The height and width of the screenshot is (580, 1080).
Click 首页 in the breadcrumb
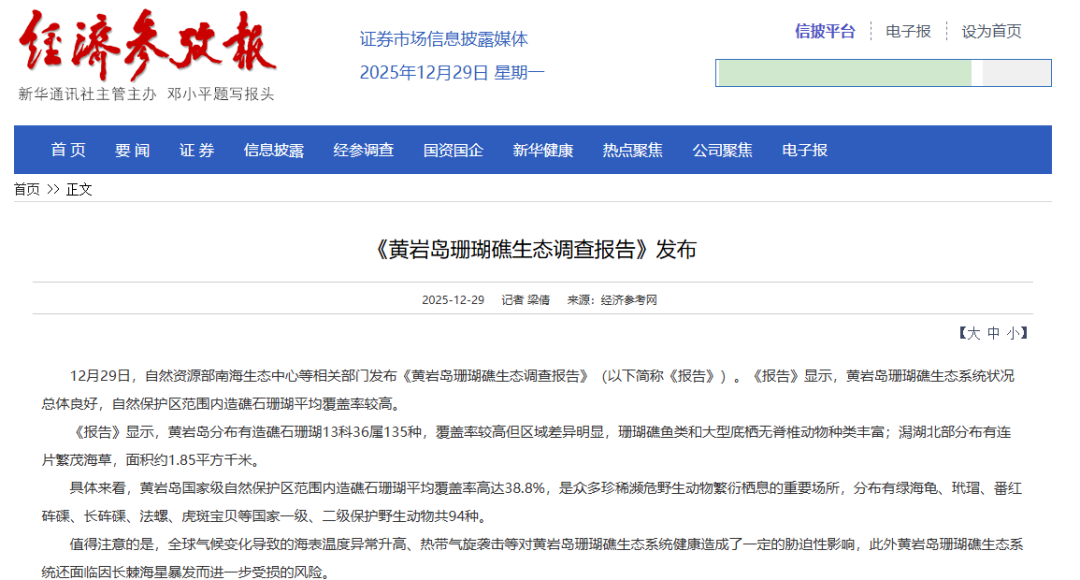point(27,189)
